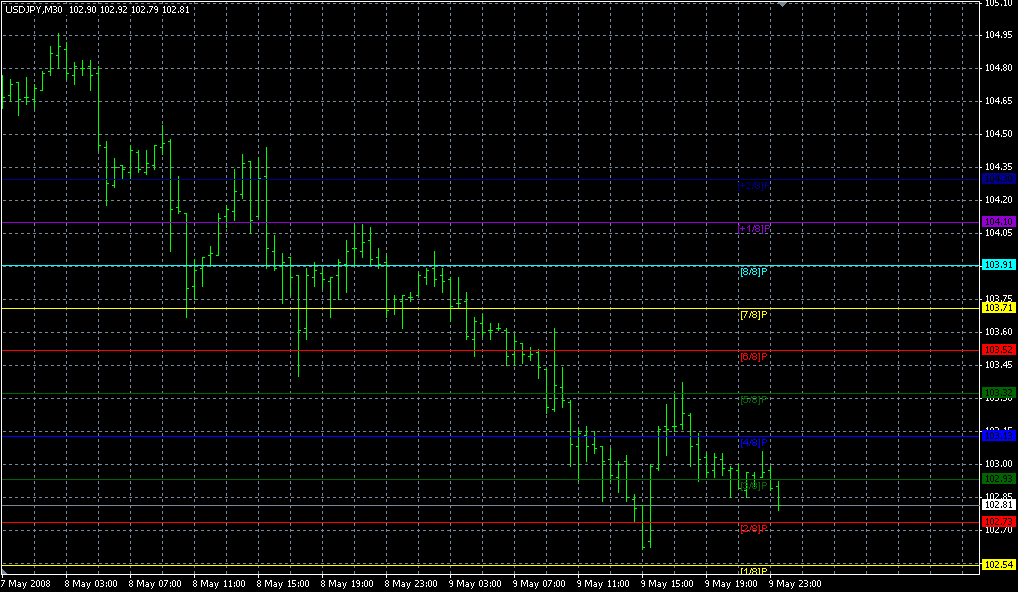Select the cyan [8/8]P level label
This screenshot has height=593, width=1018.
pyautogui.click(x=754, y=272)
